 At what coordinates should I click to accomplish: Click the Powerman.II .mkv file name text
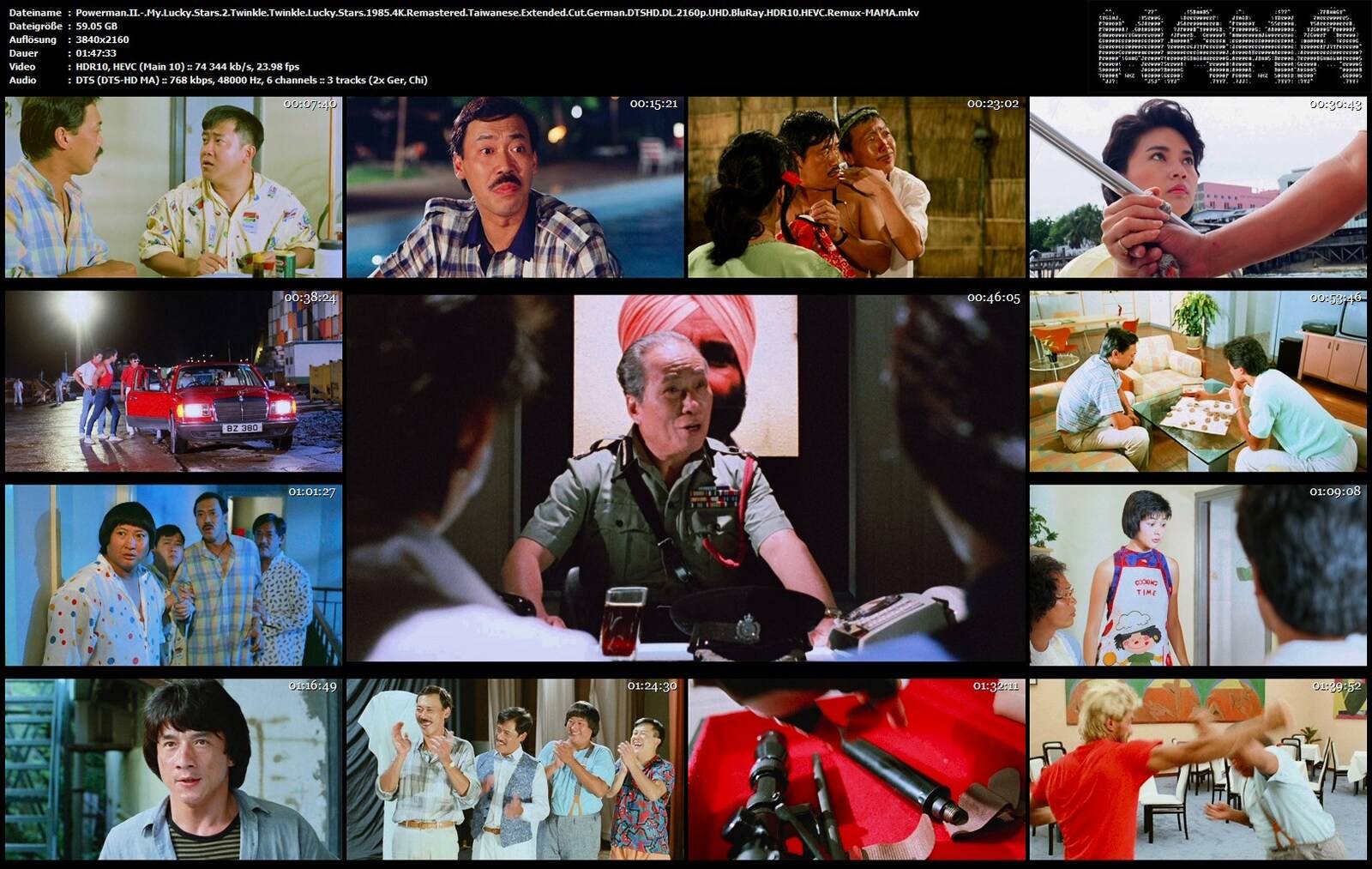497,13
